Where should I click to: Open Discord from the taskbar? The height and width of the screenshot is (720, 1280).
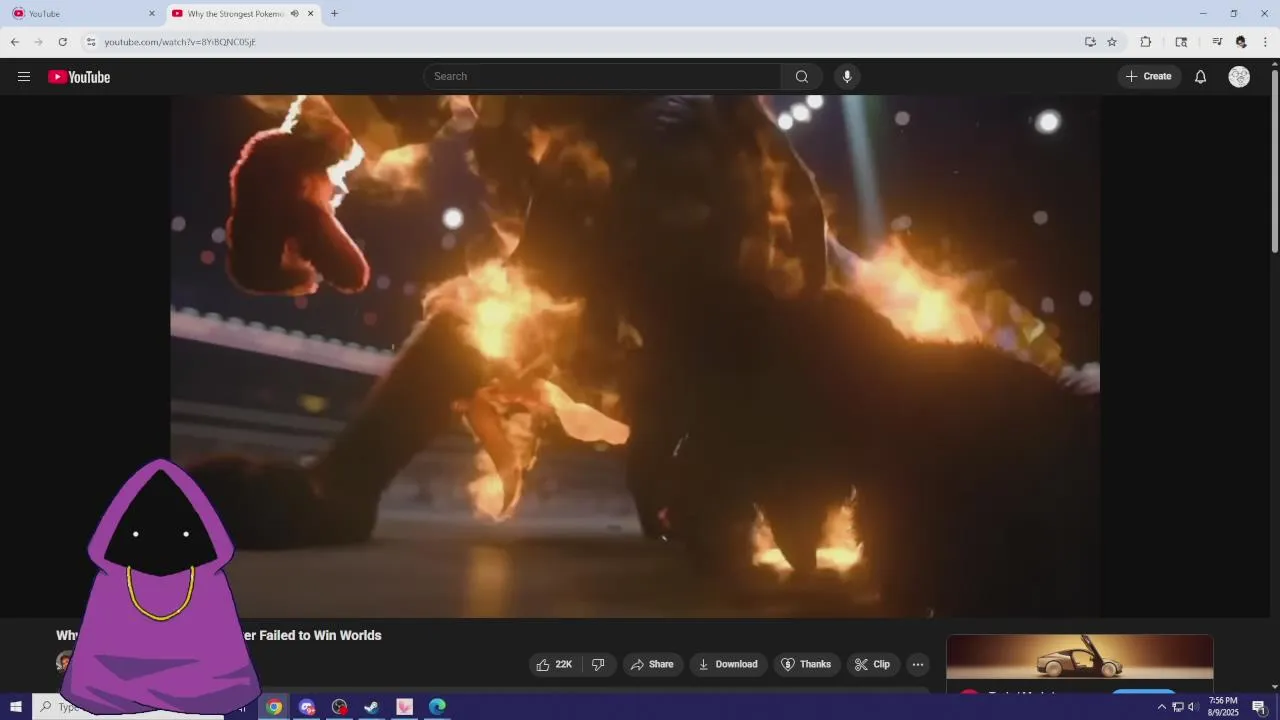pyautogui.click(x=307, y=707)
